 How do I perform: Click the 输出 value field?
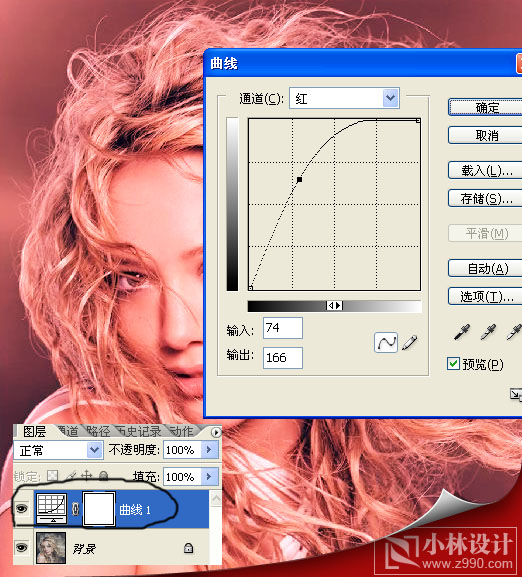coord(283,358)
